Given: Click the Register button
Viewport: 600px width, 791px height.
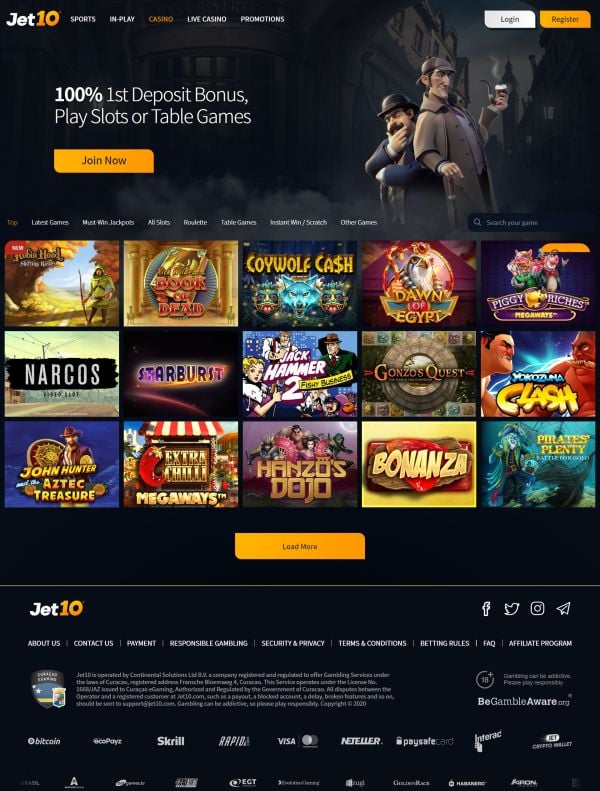Looking at the screenshot, I should 565,19.
